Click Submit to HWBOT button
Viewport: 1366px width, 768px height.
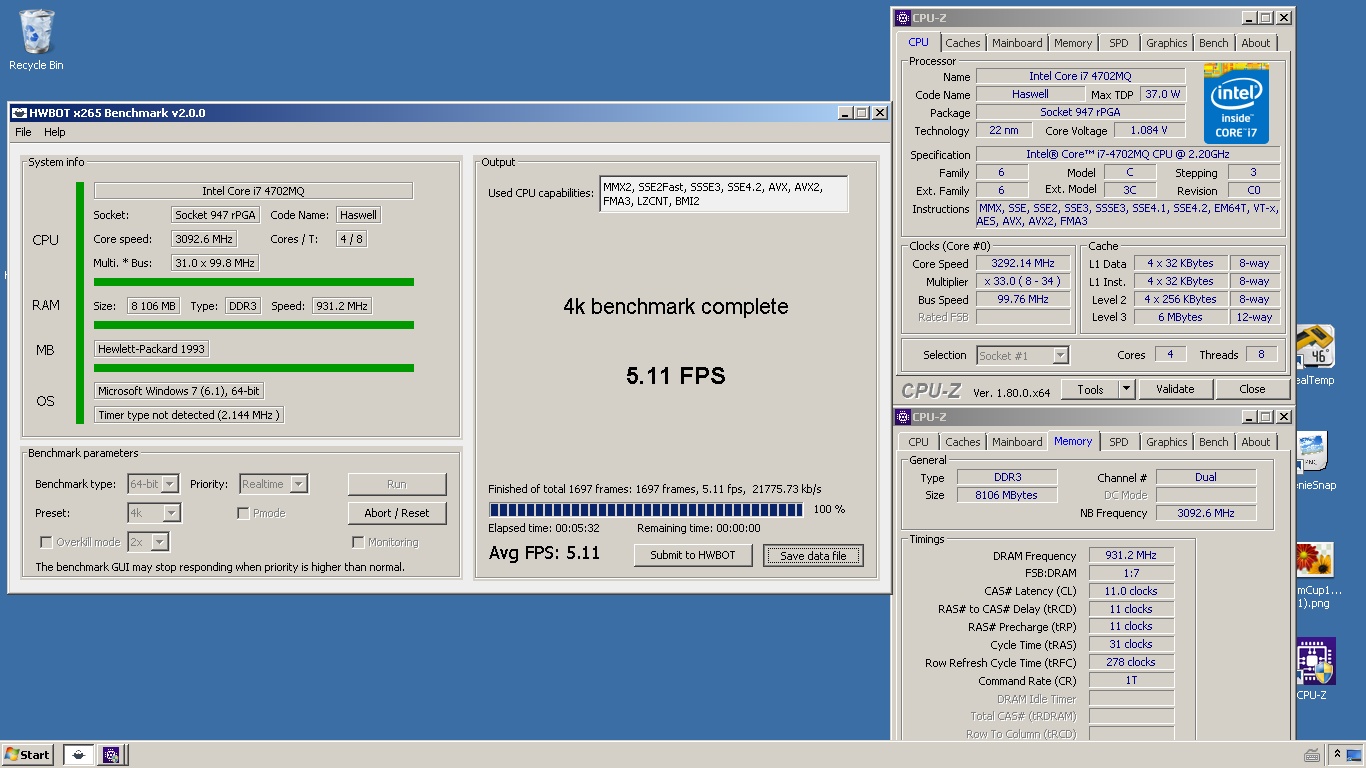coord(693,555)
